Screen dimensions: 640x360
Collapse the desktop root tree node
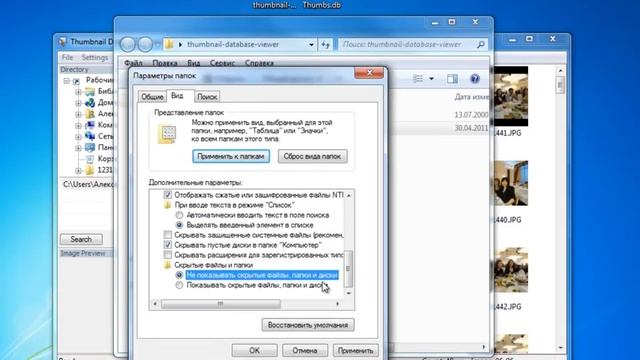point(67,81)
